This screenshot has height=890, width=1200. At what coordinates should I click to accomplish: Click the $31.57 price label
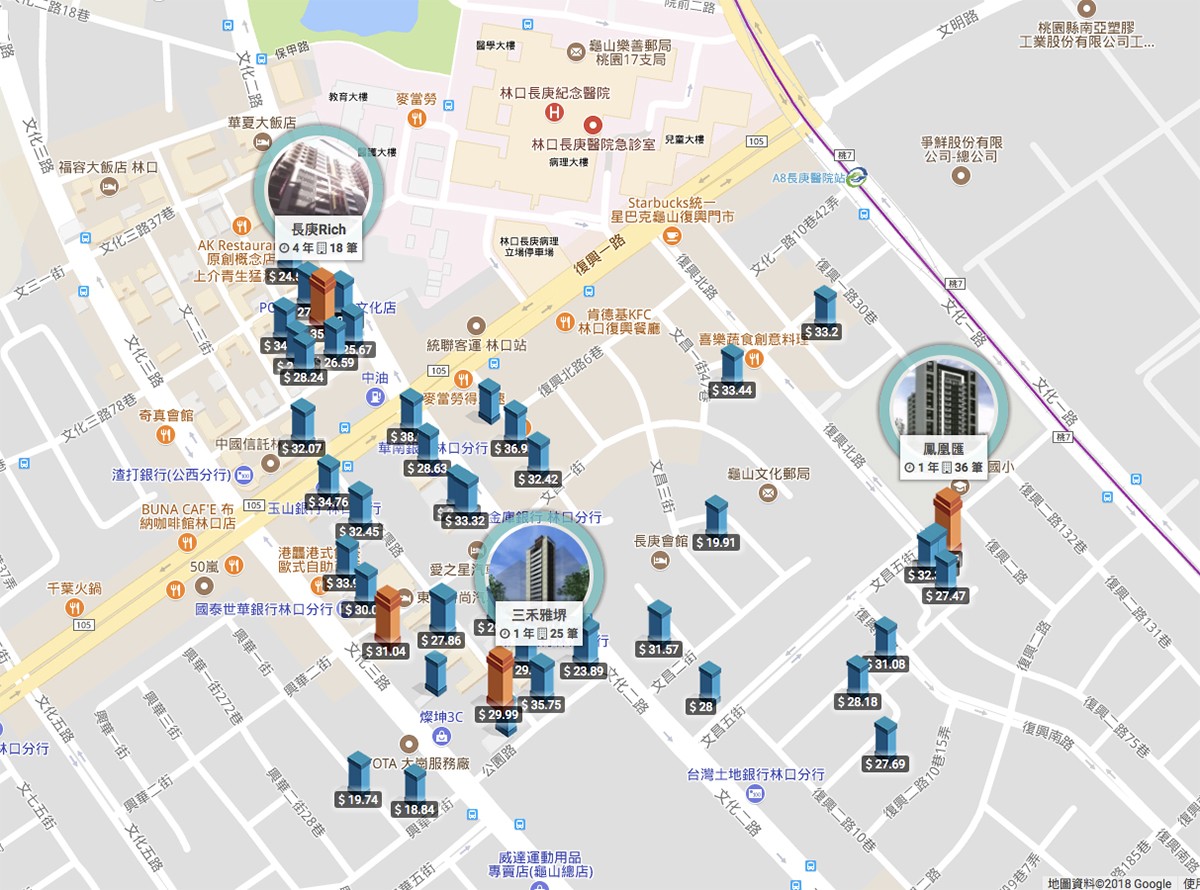tap(659, 649)
